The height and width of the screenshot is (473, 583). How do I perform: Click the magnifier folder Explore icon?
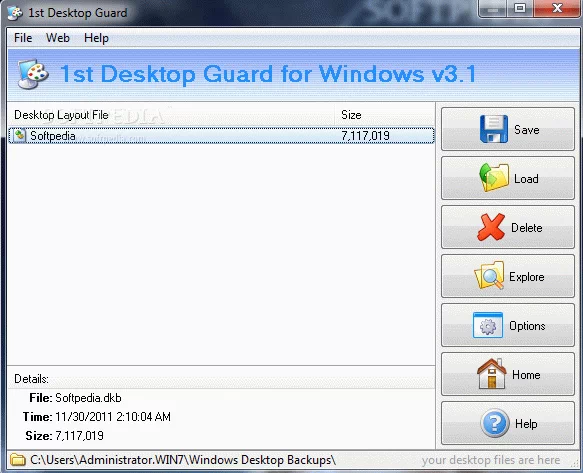click(490, 276)
